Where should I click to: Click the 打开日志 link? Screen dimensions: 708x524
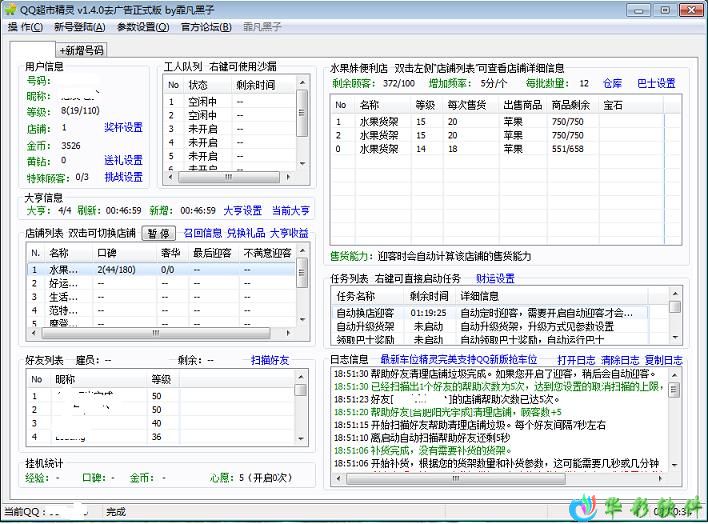(576, 360)
